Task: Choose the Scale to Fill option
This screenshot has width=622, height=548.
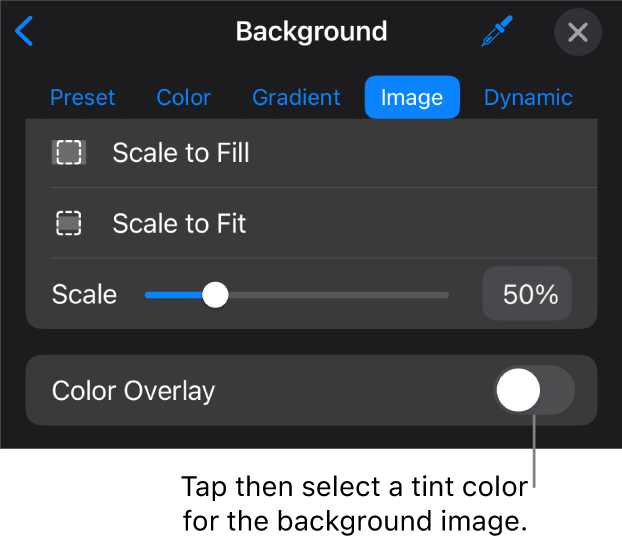Action: point(181,153)
